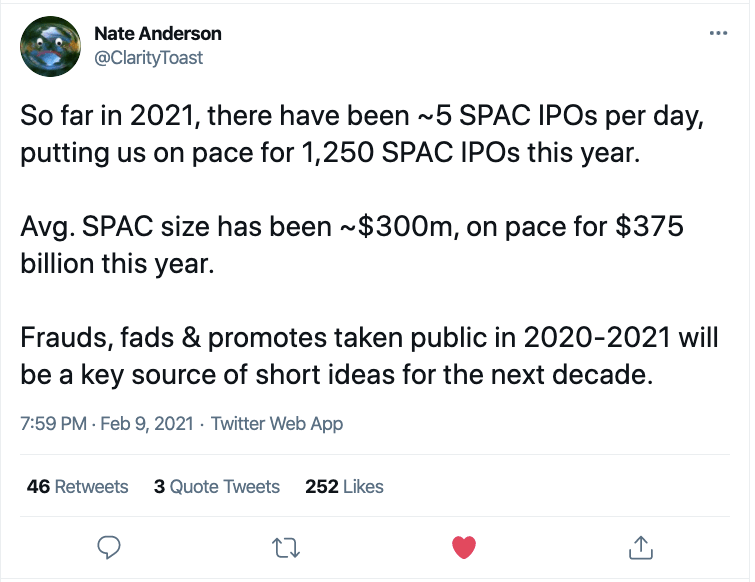View the 3 Quote Tweets list
Screen dimensions: 755x582
coord(217,487)
